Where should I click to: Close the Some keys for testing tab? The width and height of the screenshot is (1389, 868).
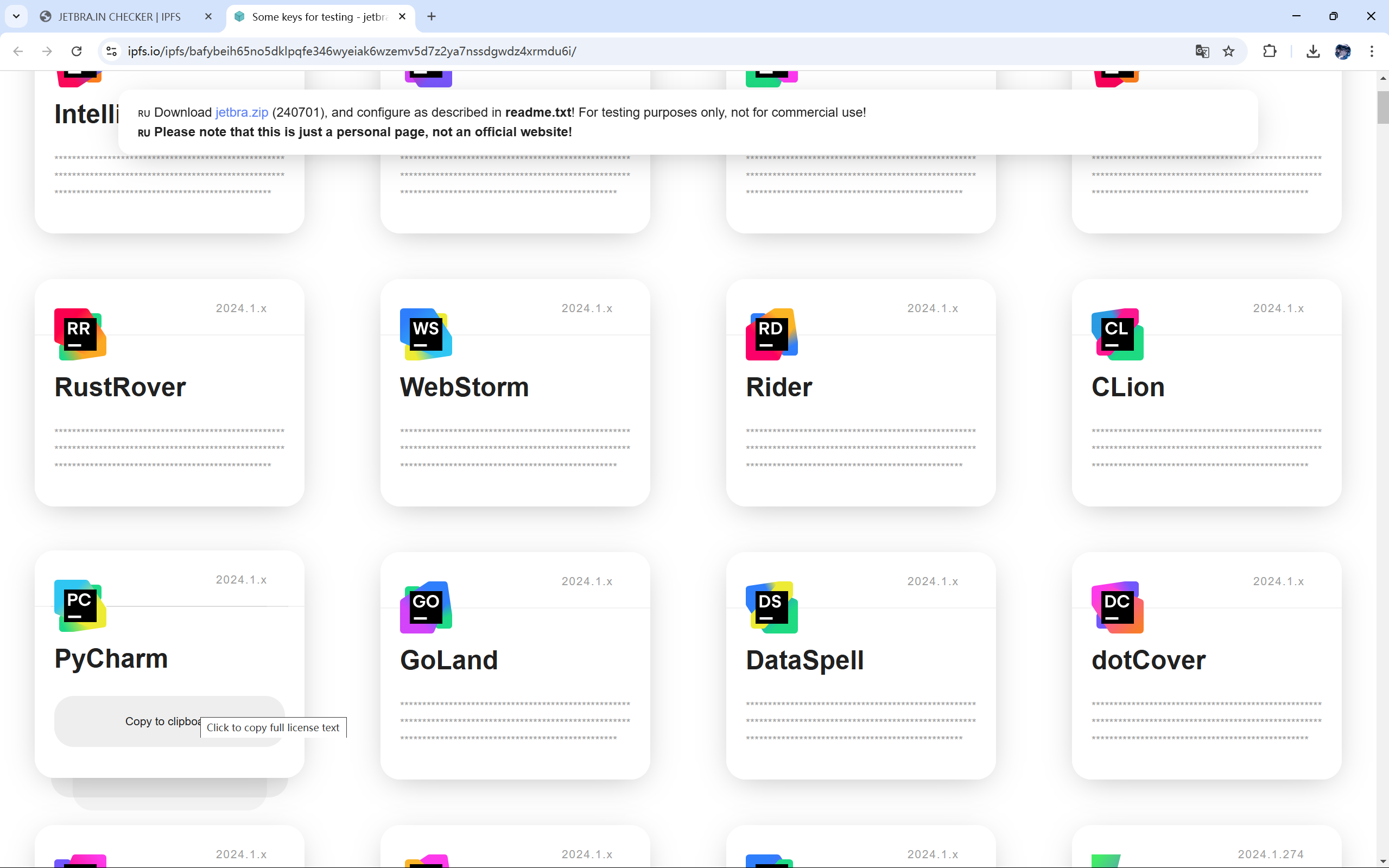point(402,17)
